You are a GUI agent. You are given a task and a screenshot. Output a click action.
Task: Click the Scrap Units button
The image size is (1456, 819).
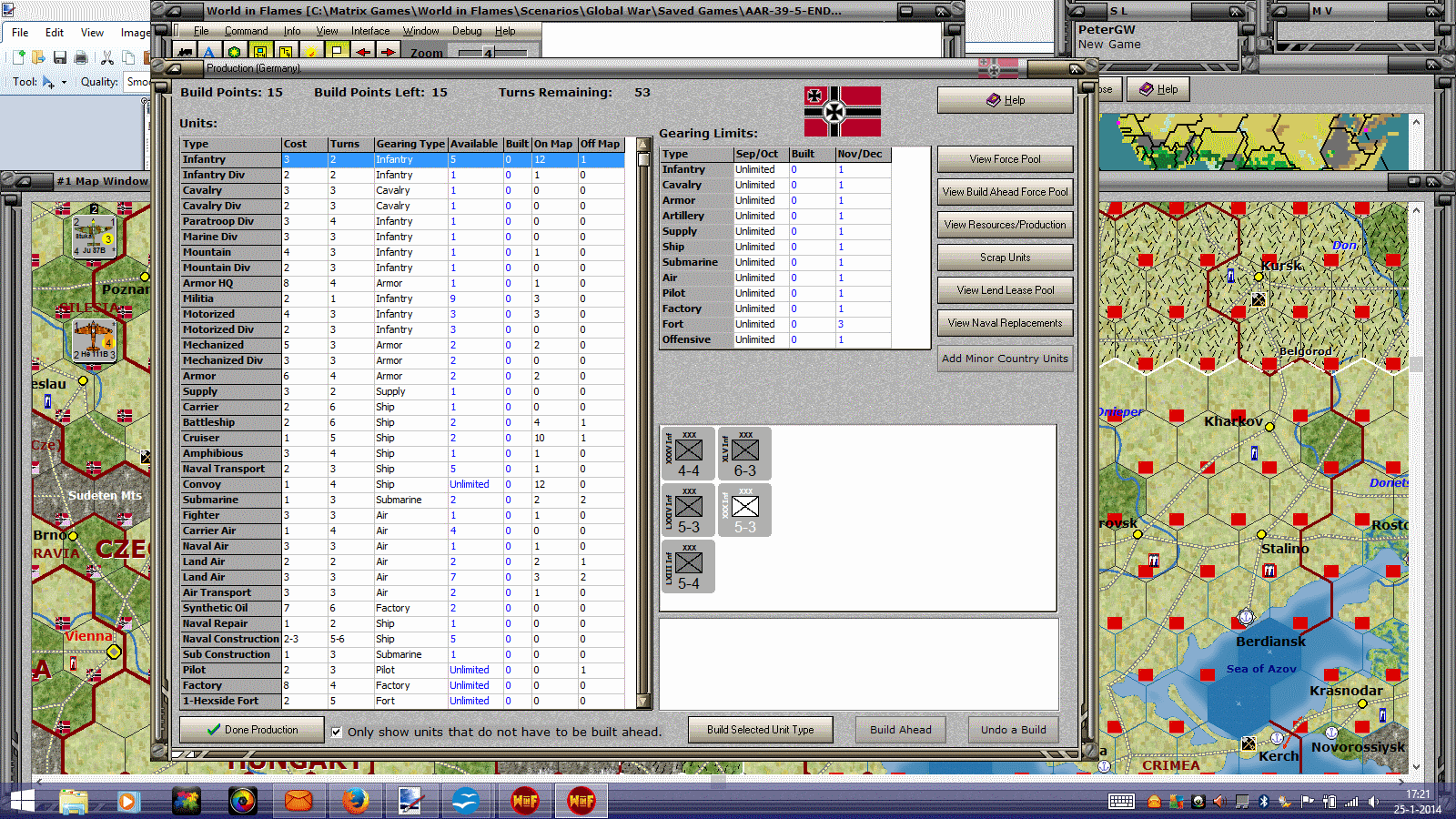tap(1005, 258)
